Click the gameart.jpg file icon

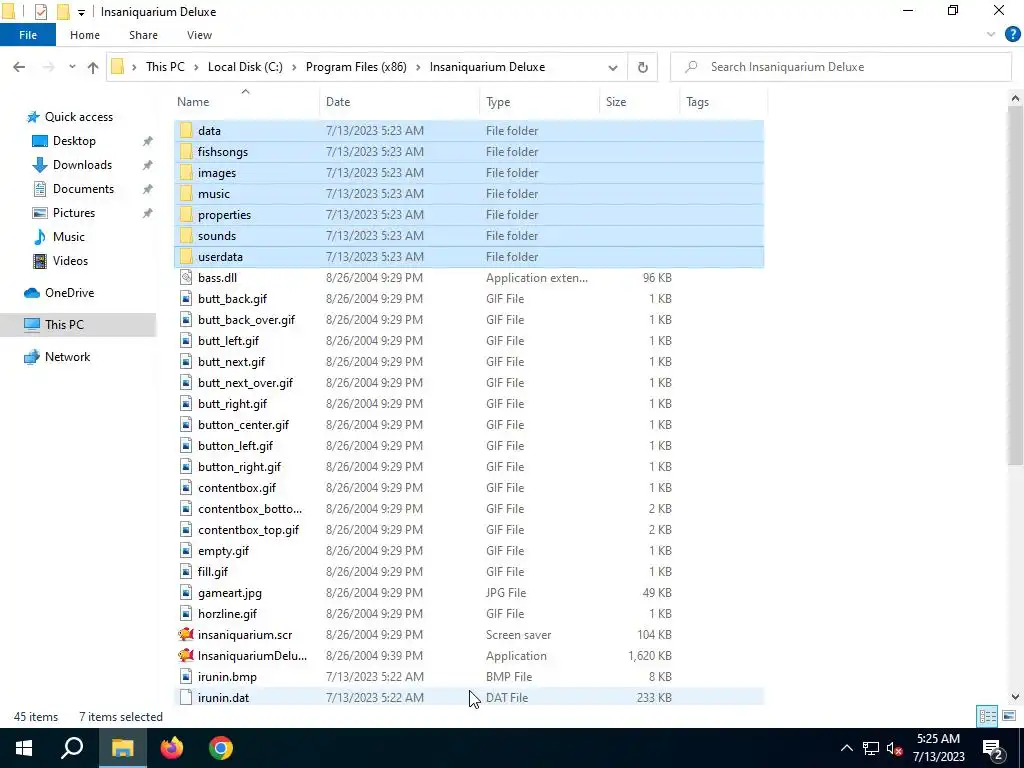(186, 592)
